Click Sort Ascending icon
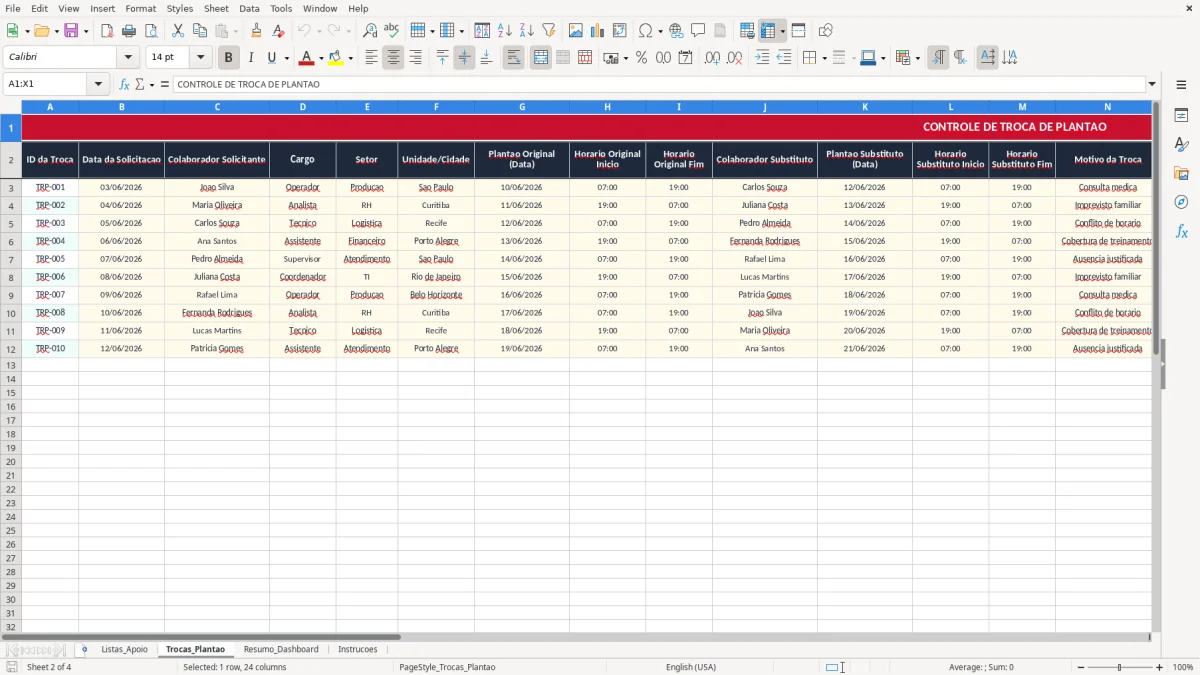1200x675 pixels. [x=504, y=31]
